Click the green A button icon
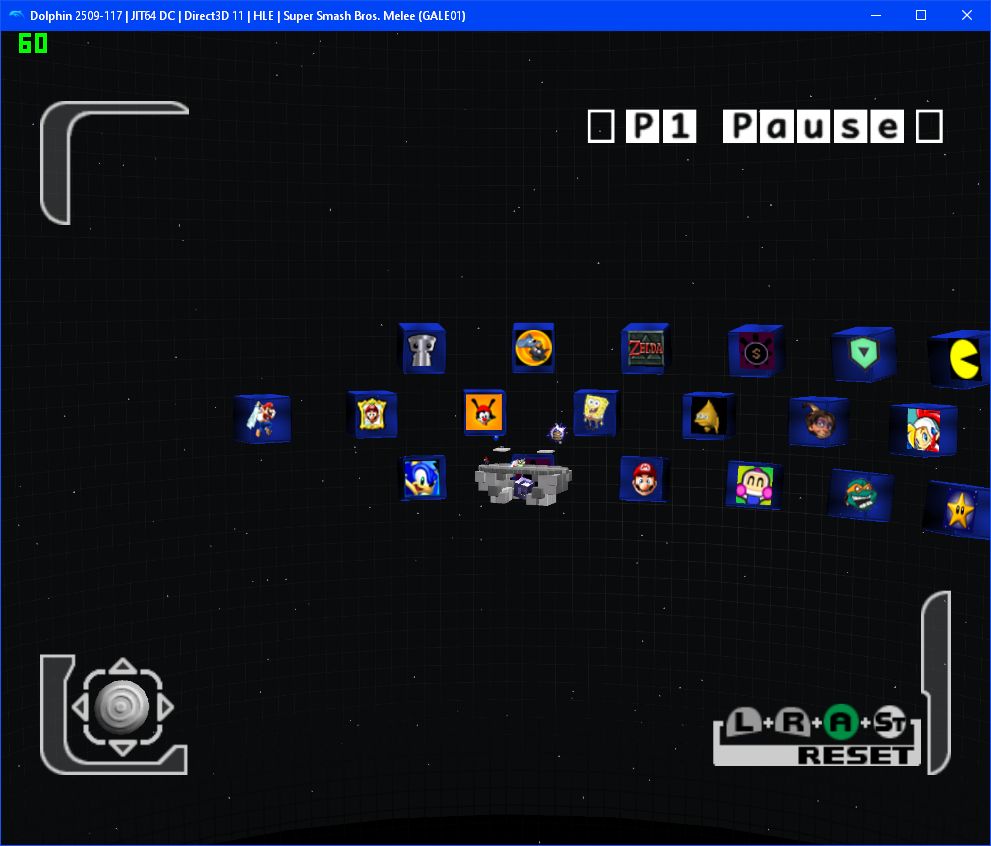Image resolution: width=991 pixels, height=846 pixels. click(x=841, y=722)
